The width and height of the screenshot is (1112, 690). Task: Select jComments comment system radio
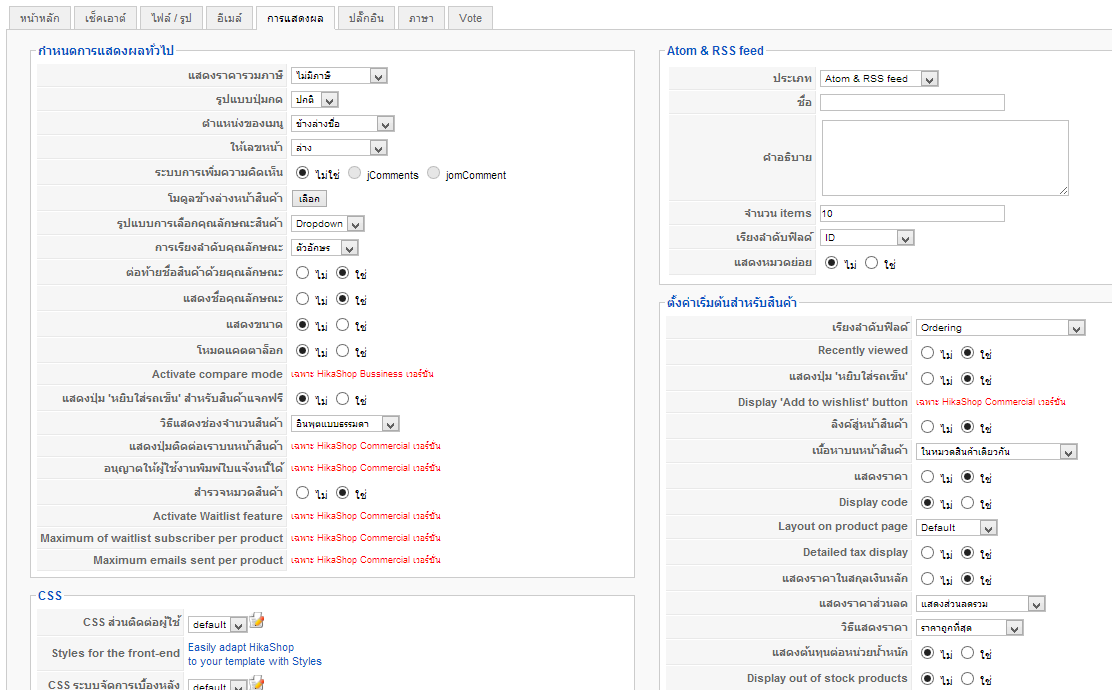tap(355, 173)
